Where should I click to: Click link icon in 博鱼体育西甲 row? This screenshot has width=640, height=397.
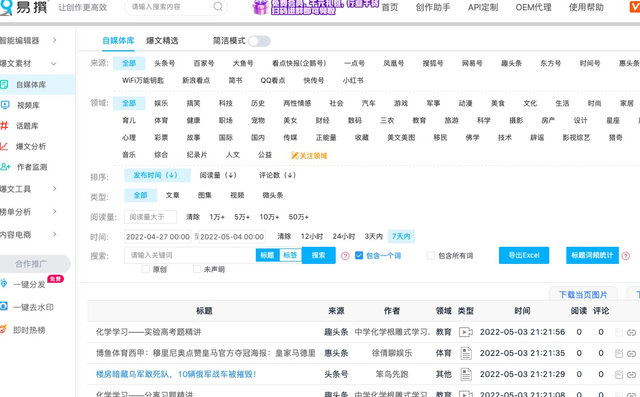(x=631, y=353)
